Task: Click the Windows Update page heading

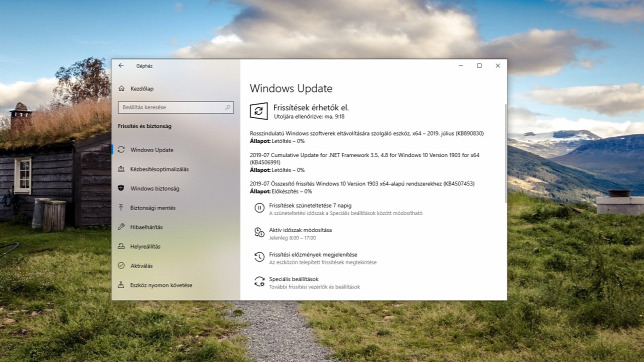Action: point(291,88)
